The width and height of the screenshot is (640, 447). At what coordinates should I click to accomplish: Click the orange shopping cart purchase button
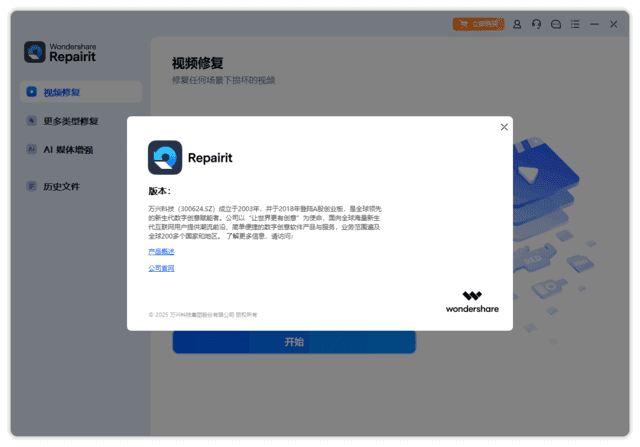[478, 24]
